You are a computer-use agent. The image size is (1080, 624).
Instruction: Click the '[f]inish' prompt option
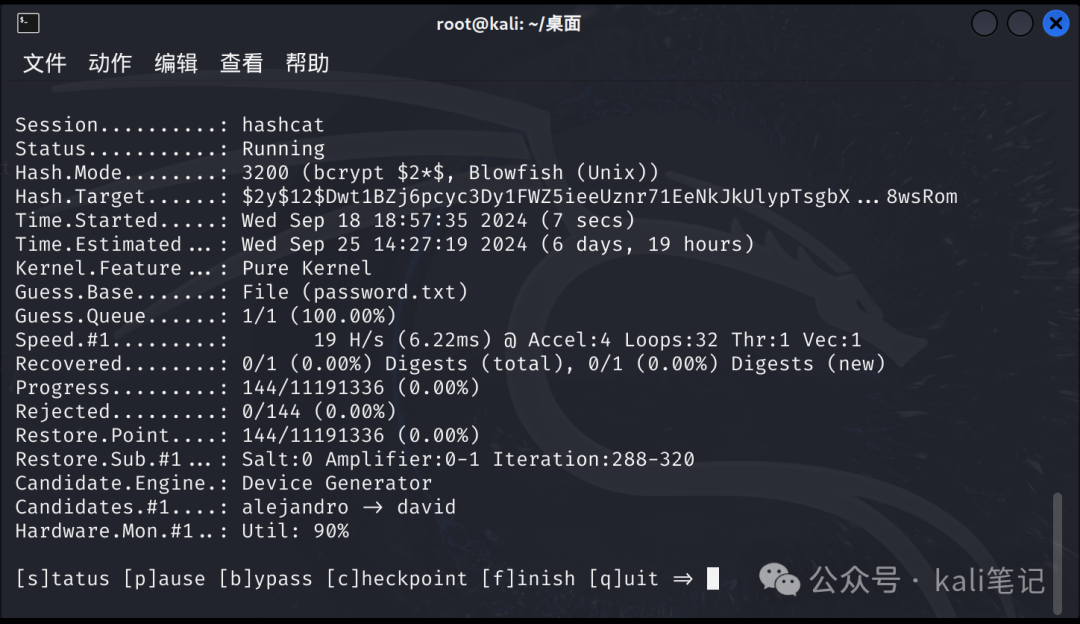[x=528, y=579]
